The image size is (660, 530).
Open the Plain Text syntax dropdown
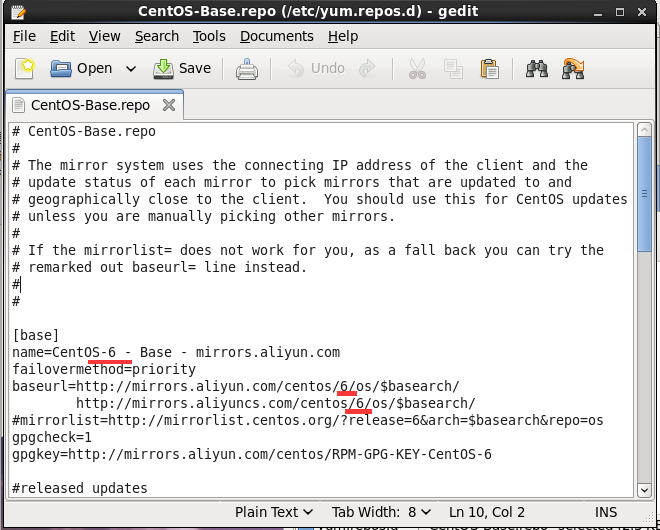tap(274, 512)
